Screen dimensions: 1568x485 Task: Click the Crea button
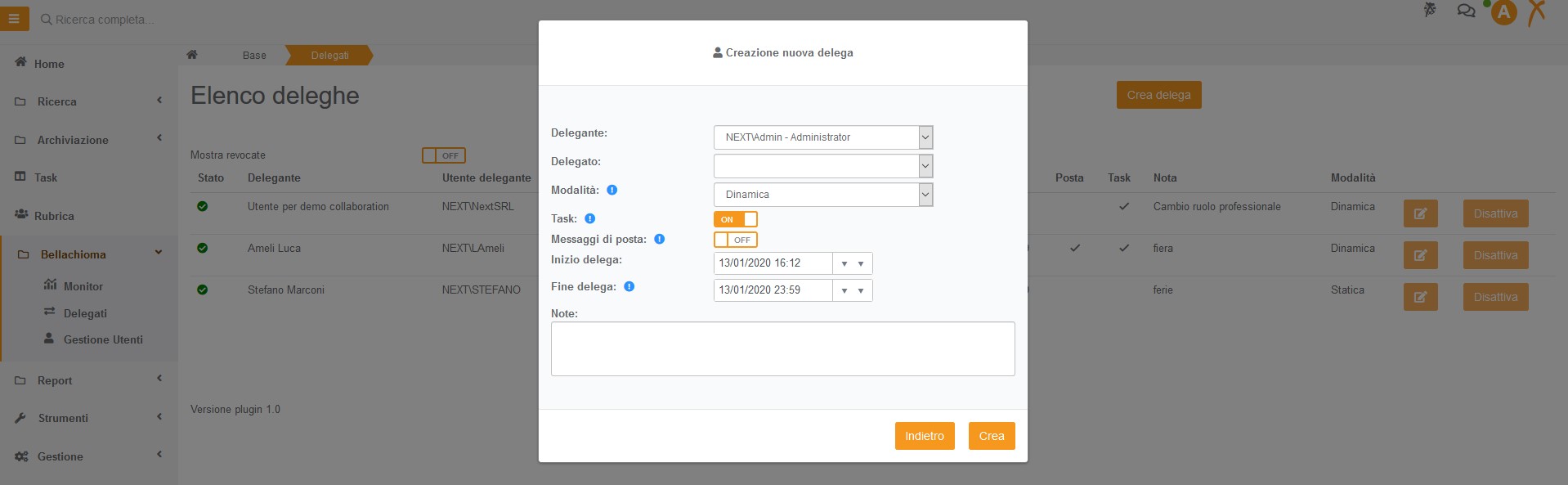992,436
